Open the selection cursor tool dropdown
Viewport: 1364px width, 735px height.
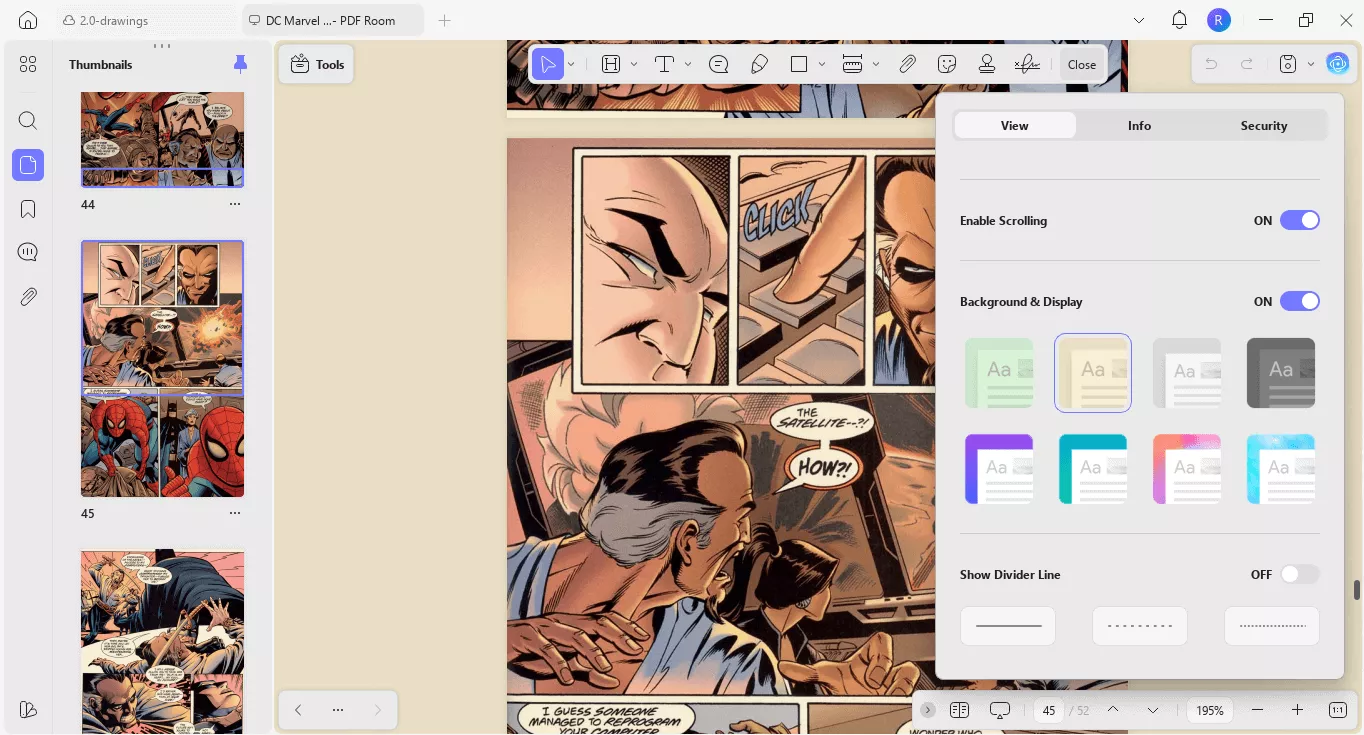click(571, 64)
